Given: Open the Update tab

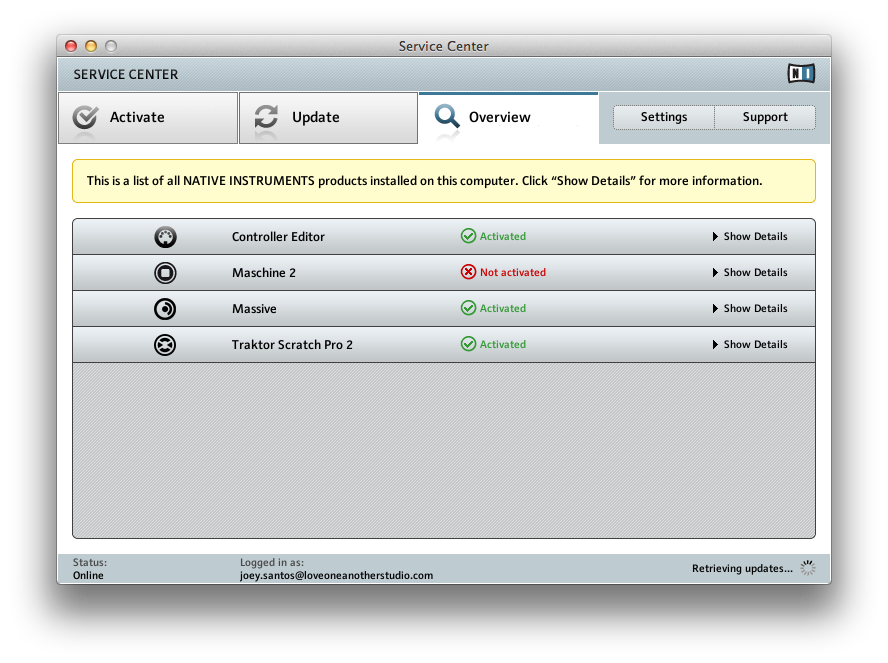Looking at the screenshot, I should coord(328,118).
